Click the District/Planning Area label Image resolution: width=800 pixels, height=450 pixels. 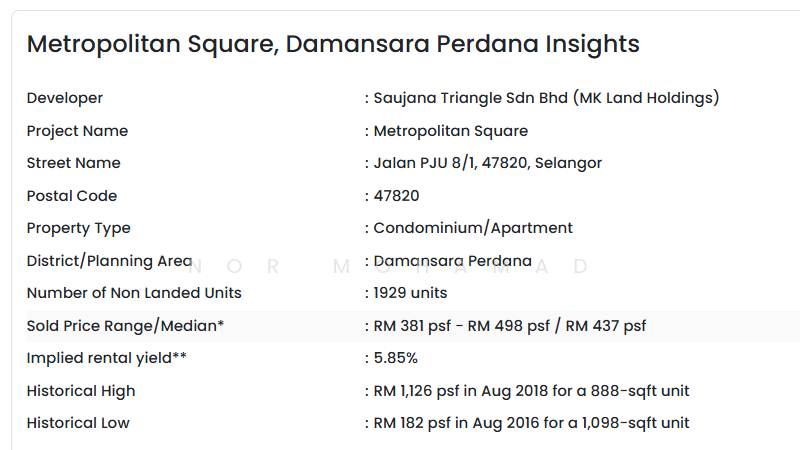(109, 261)
